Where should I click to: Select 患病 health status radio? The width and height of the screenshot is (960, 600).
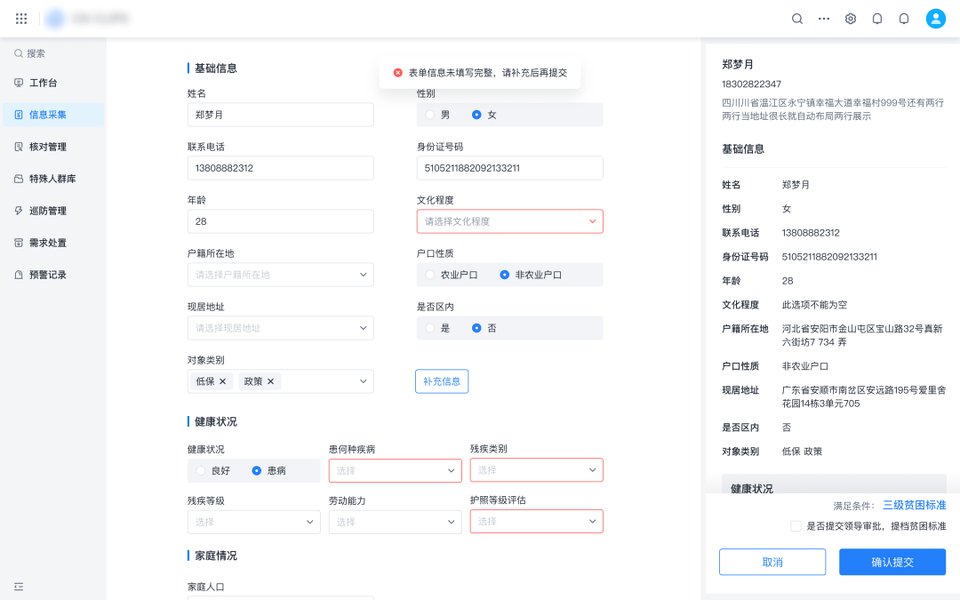[257, 471]
